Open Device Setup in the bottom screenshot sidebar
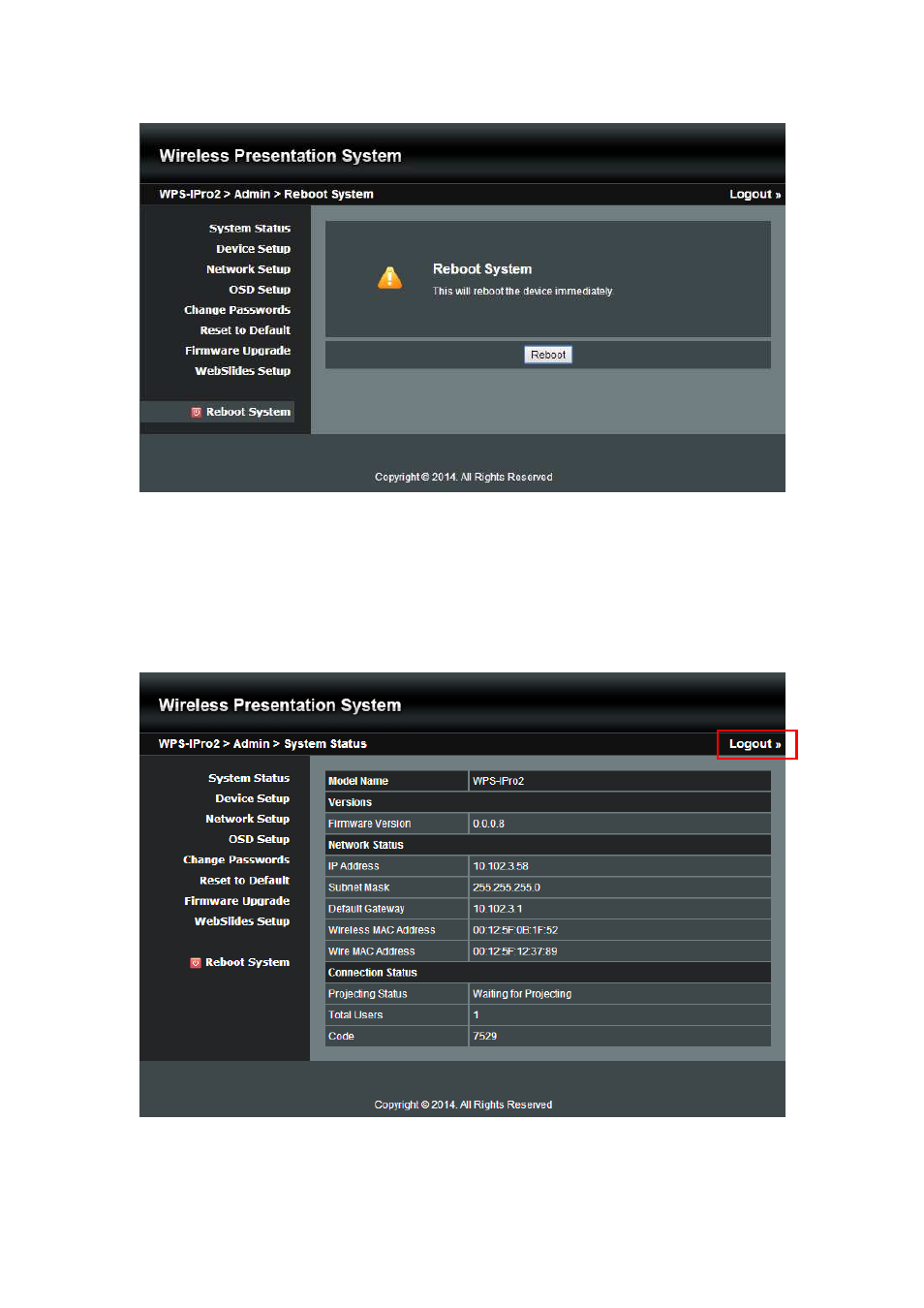The width and height of the screenshot is (924, 1308). pos(253,798)
